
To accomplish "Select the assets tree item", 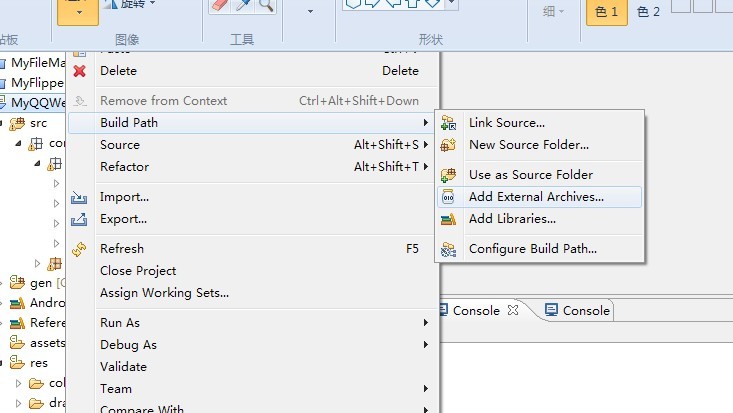I will [x=47, y=343].
